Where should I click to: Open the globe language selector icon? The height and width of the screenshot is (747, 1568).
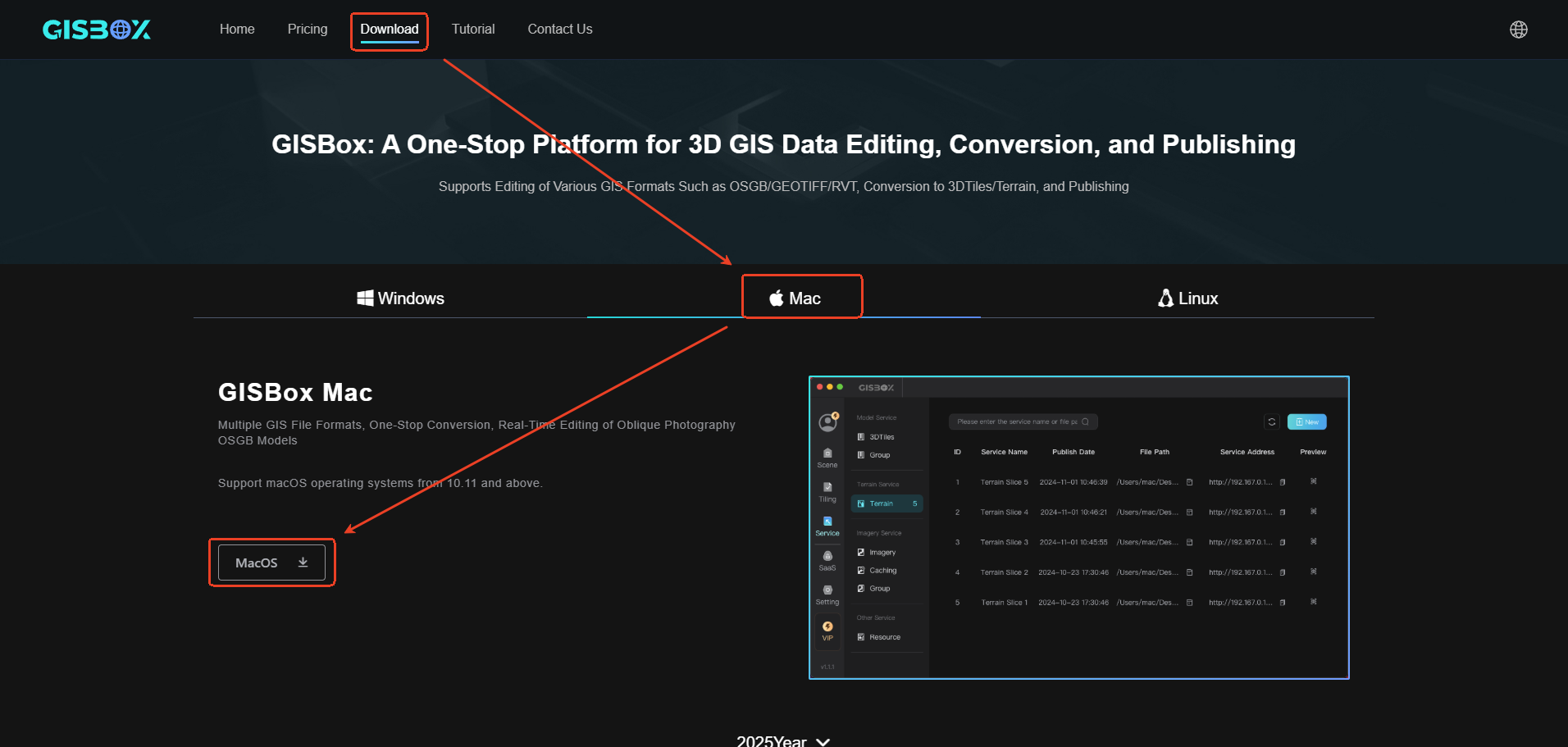[1519, 30]
